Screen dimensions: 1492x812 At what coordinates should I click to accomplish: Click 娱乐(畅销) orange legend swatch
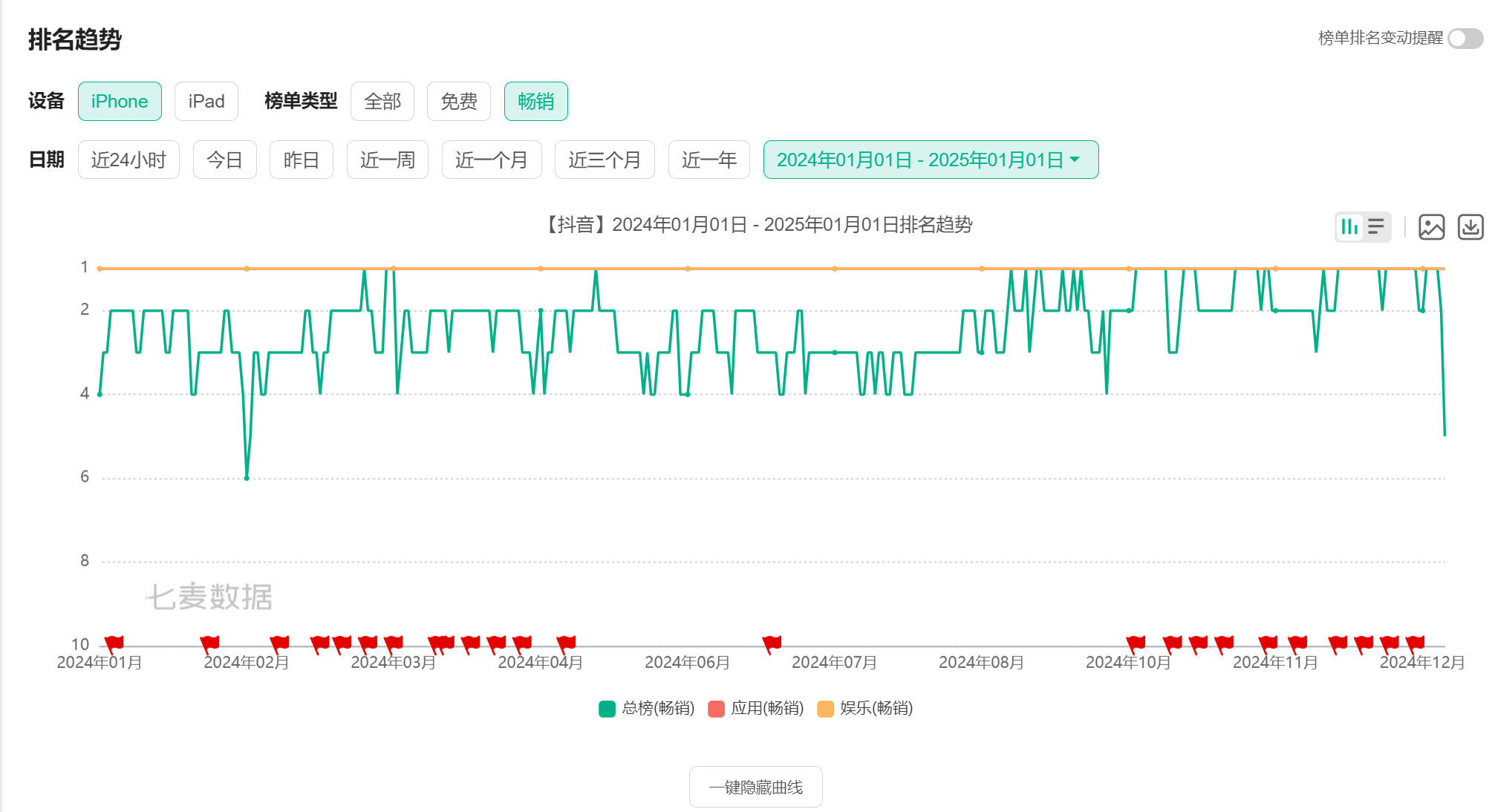(x=825, y=709)
